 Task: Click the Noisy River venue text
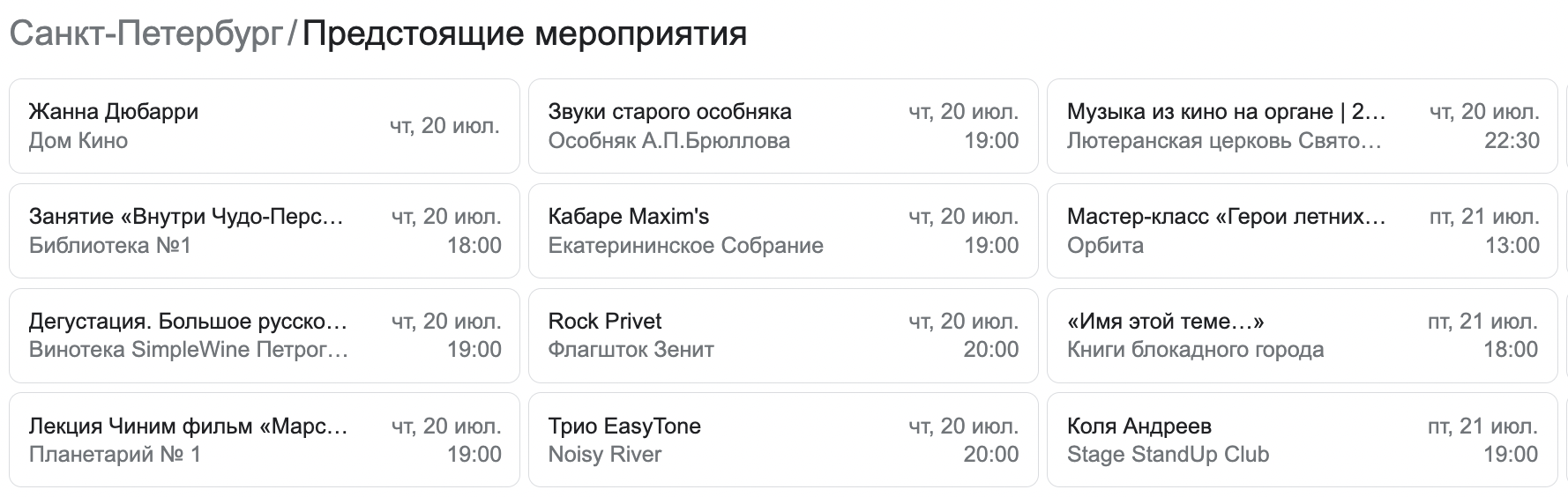click(604, 456)
